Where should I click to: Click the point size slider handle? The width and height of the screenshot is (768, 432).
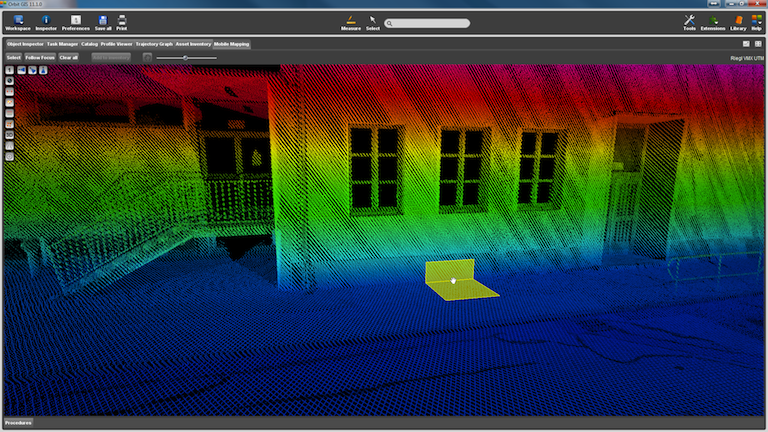(186, 58)
